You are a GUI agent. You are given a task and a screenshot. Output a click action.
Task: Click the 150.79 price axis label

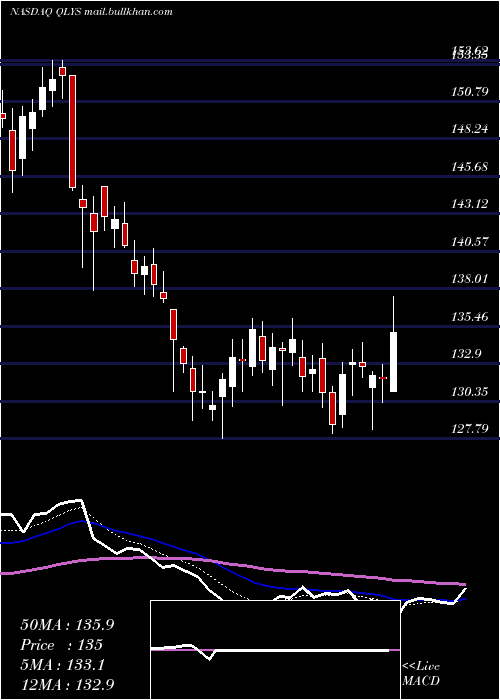[470, 92]
